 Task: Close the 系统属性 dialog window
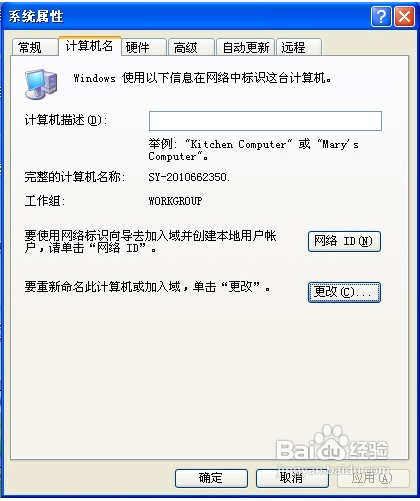(x=404, y=16)
